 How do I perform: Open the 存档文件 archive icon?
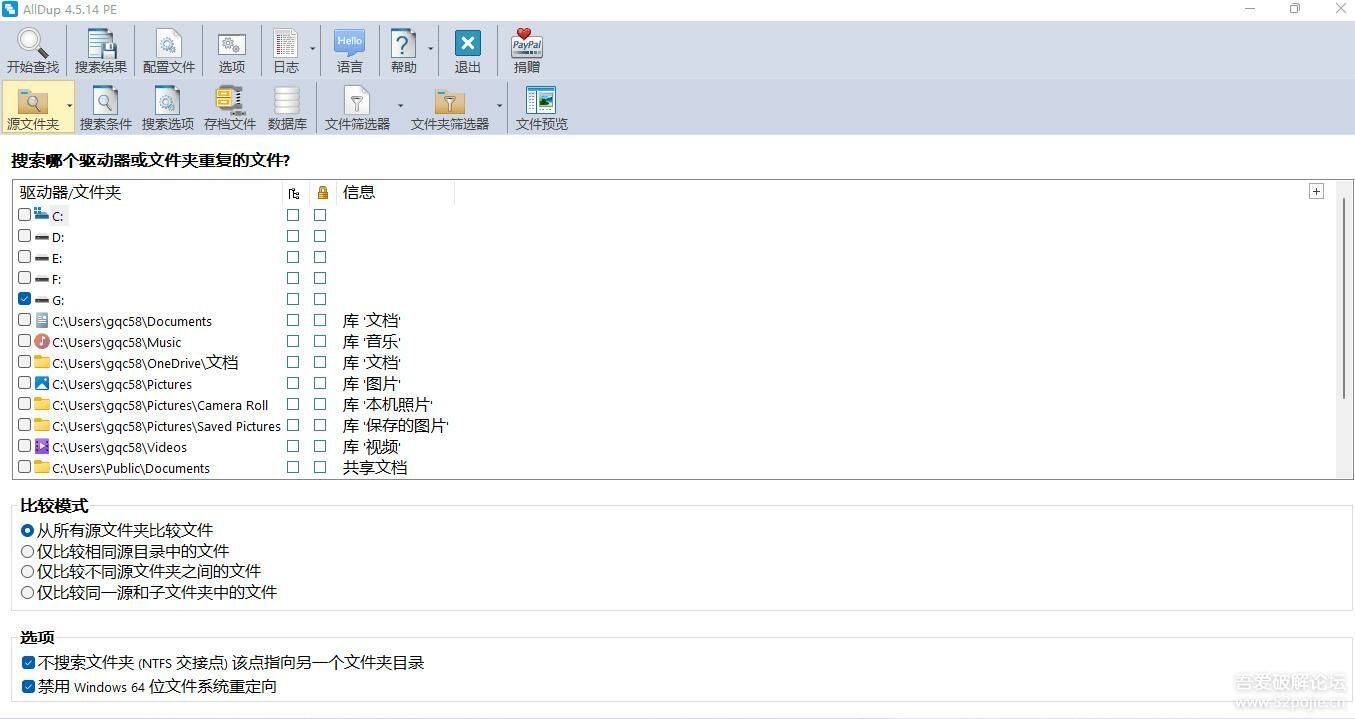[230, 102]
